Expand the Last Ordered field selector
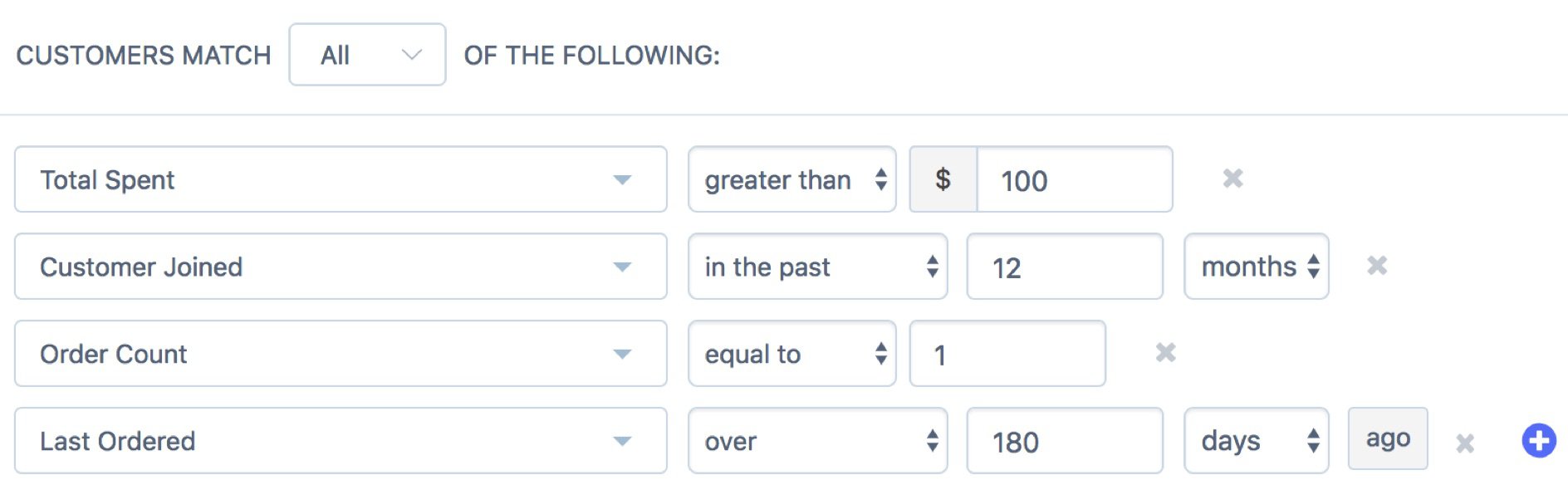 341,441
